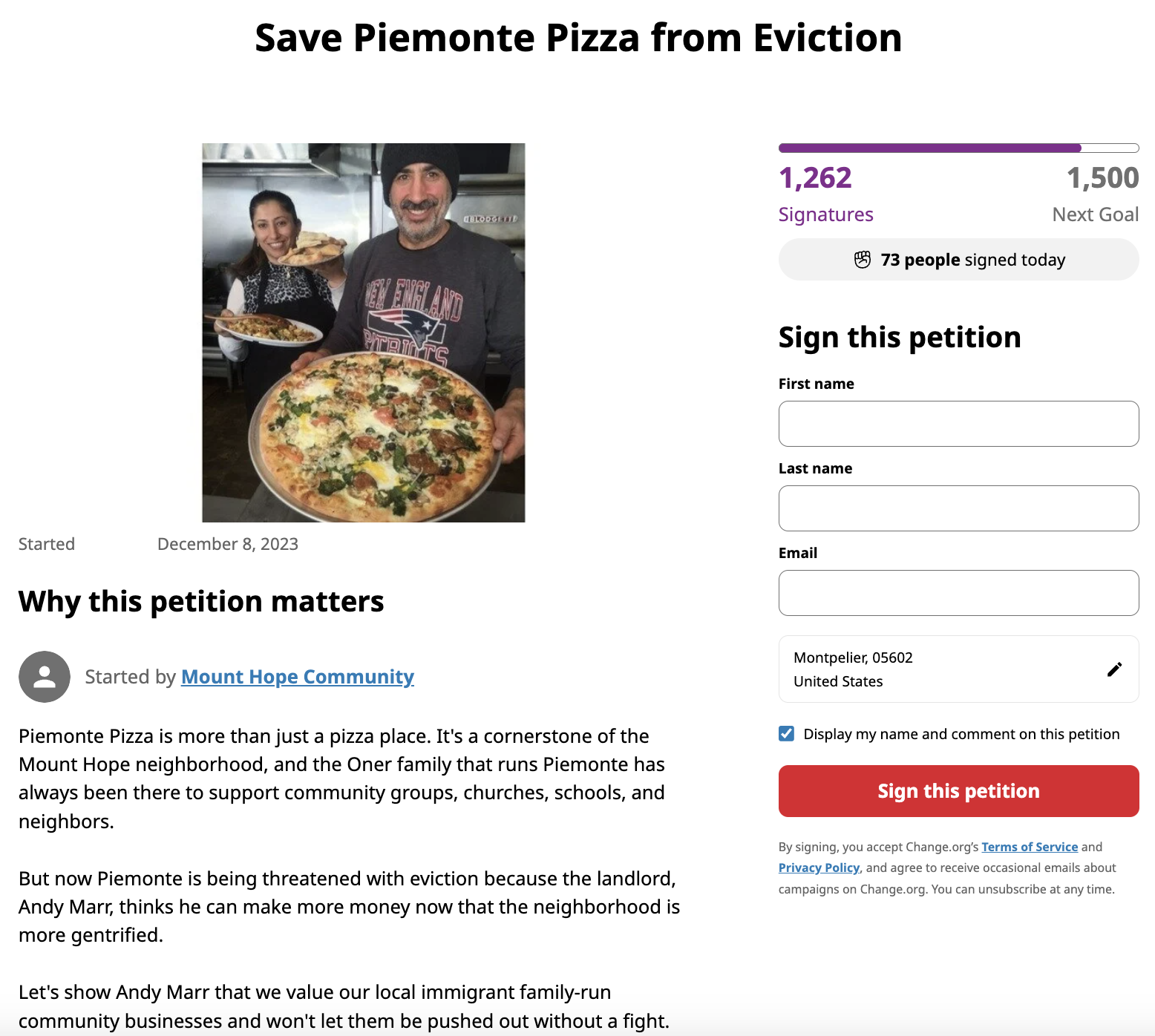Focus the First name field
Screen dimensions: 1155x1036
pos(958,424)
